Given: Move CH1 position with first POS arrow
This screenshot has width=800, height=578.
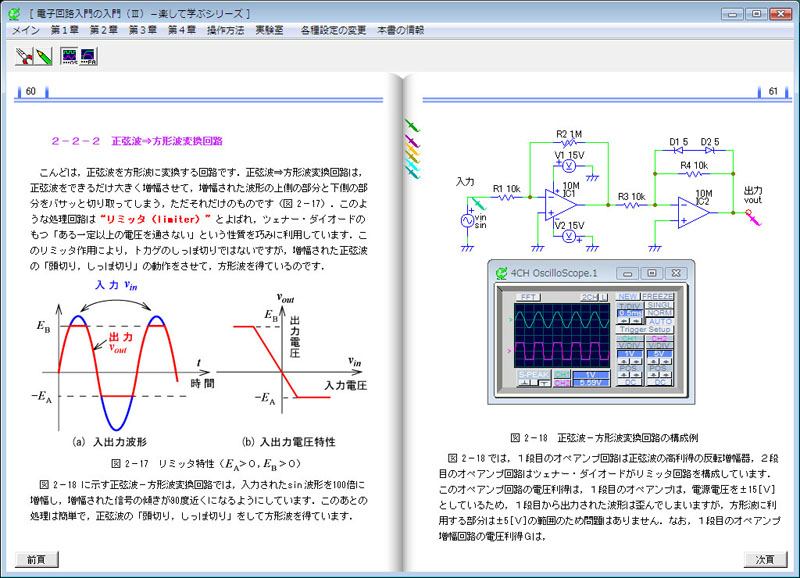Looking at the screenshot, I should (623, 374).
